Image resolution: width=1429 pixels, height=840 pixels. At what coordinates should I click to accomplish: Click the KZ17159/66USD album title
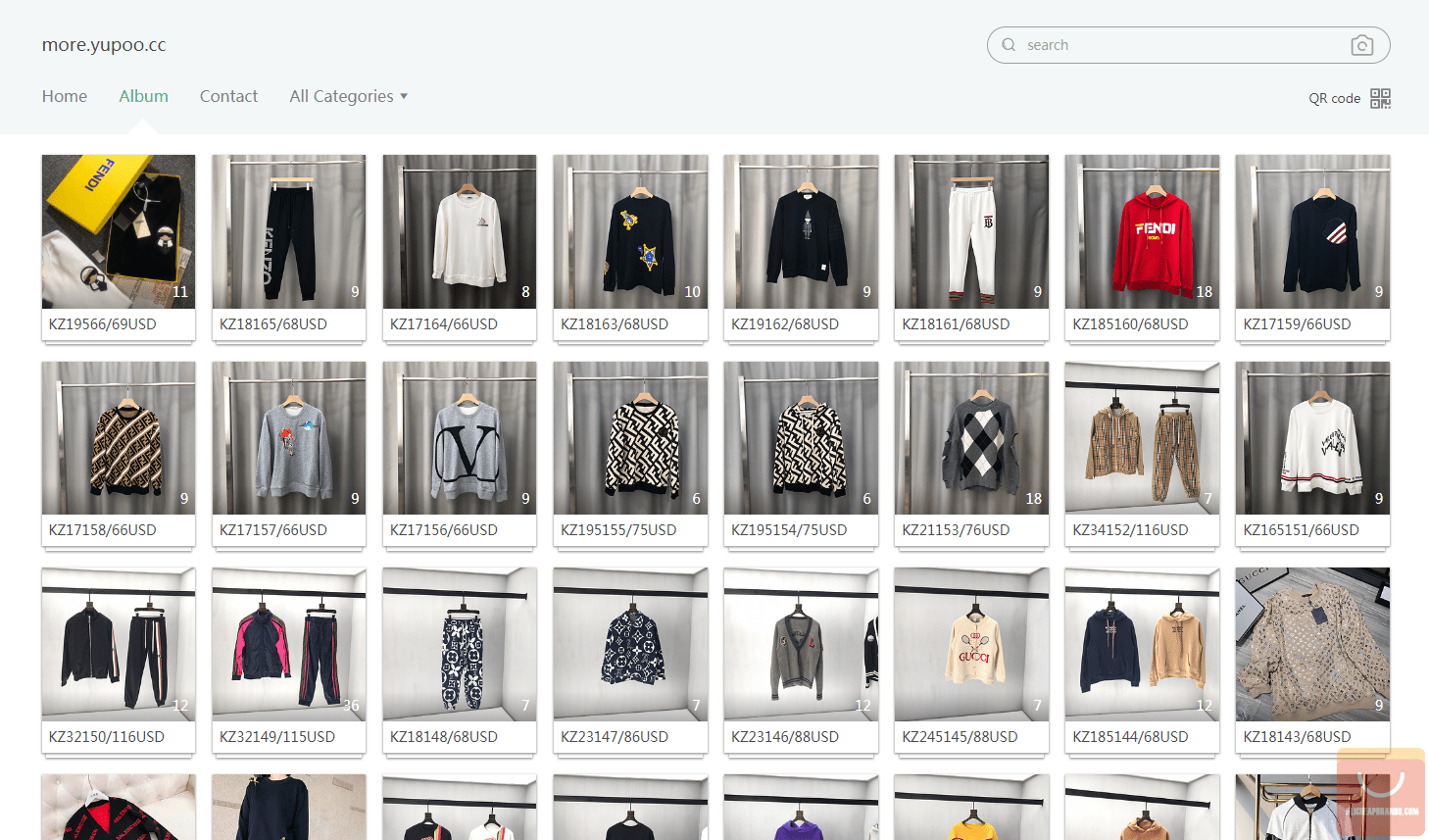[x=1297, y=324]
